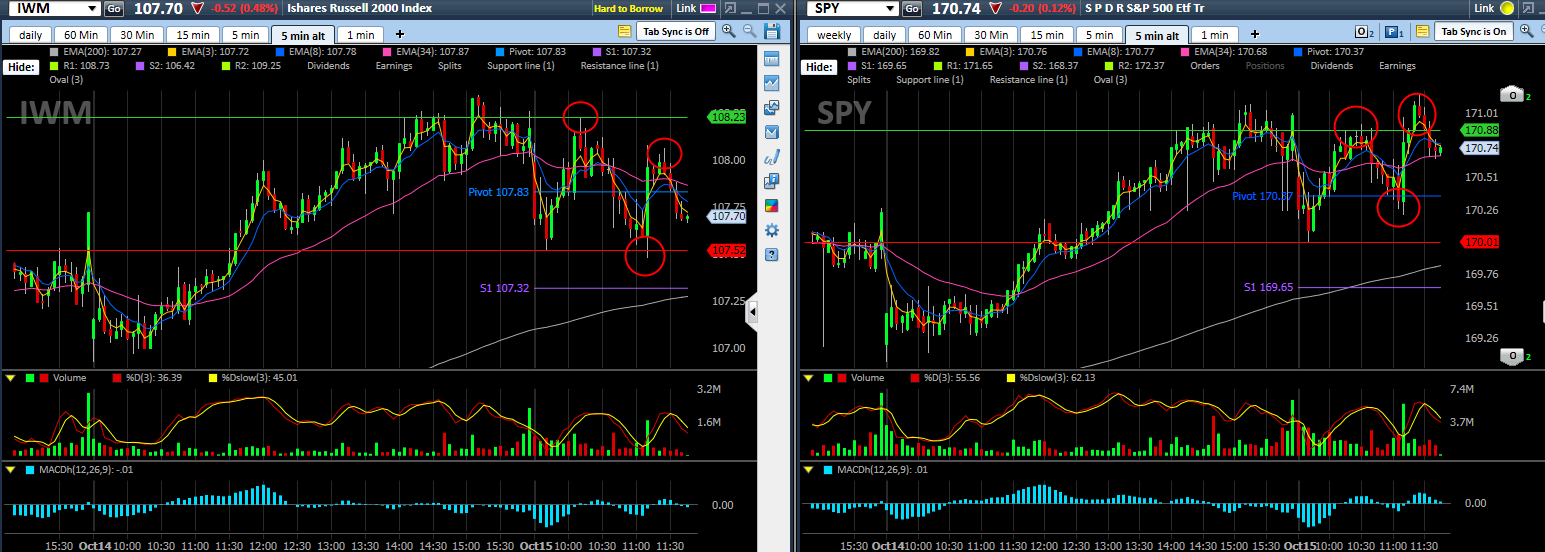
Task: Open the line chart icon in side toolbar
Action: coord(771,83)
